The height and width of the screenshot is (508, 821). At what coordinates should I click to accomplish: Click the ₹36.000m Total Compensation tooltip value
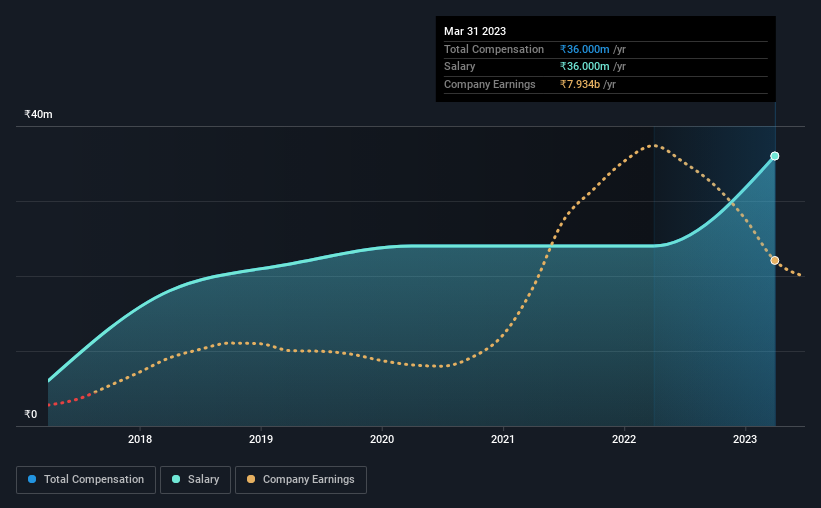click(584, 49)
